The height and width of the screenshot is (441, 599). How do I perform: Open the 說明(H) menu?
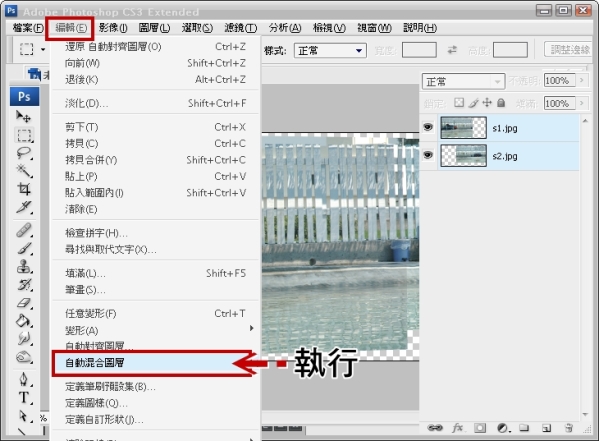tap(420, 28)
